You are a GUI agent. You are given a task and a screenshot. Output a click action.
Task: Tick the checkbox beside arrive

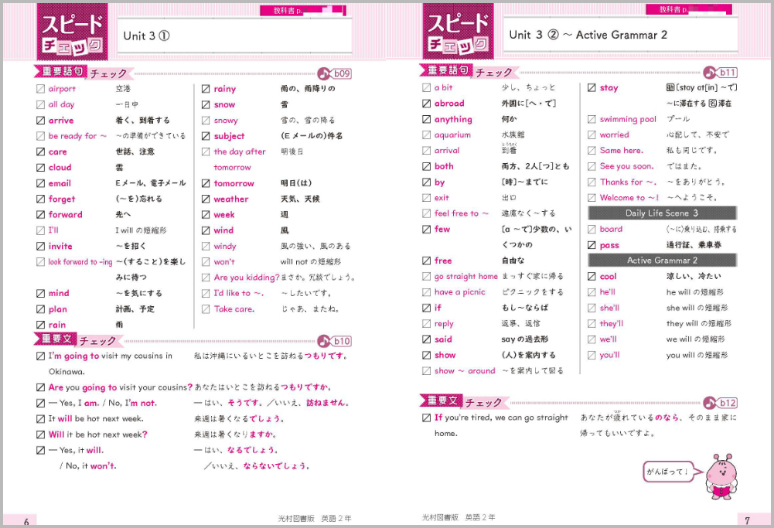40,120
